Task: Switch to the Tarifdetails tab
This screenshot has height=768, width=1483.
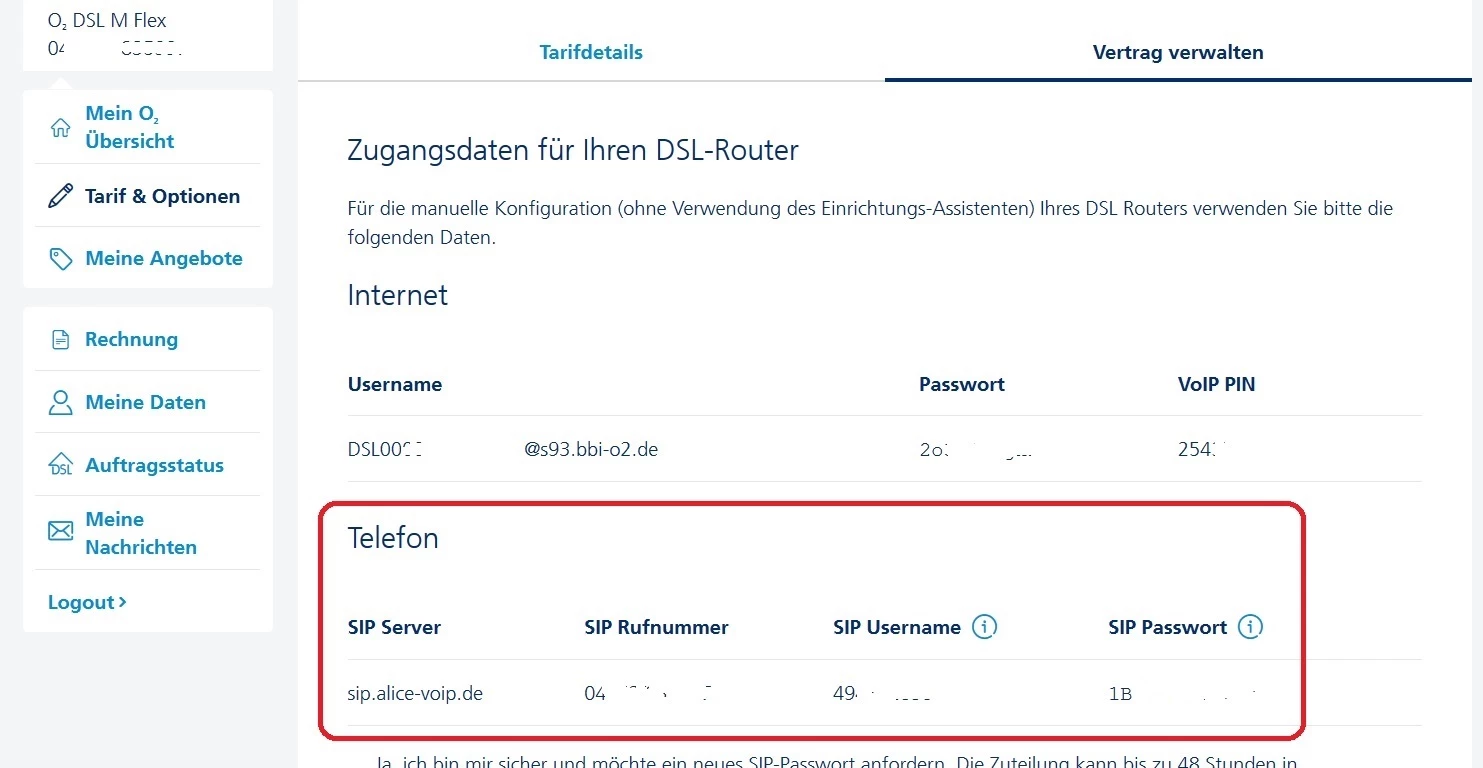Action: 591,52
